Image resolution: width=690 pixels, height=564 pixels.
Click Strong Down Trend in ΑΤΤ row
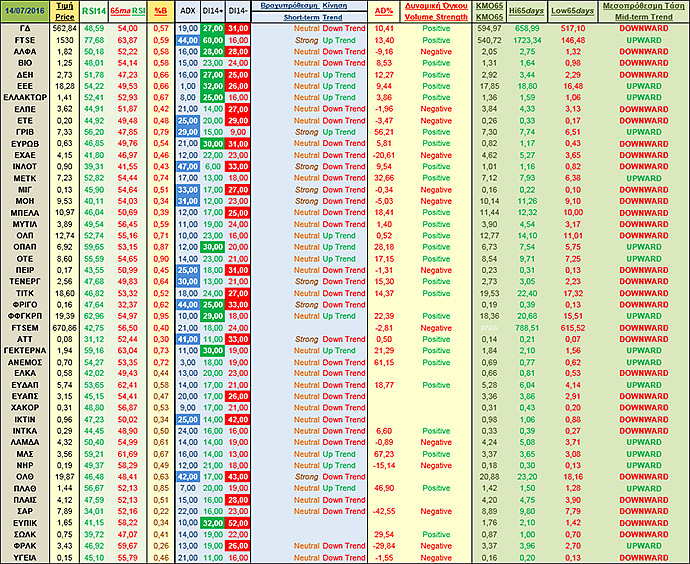(330, 339)
